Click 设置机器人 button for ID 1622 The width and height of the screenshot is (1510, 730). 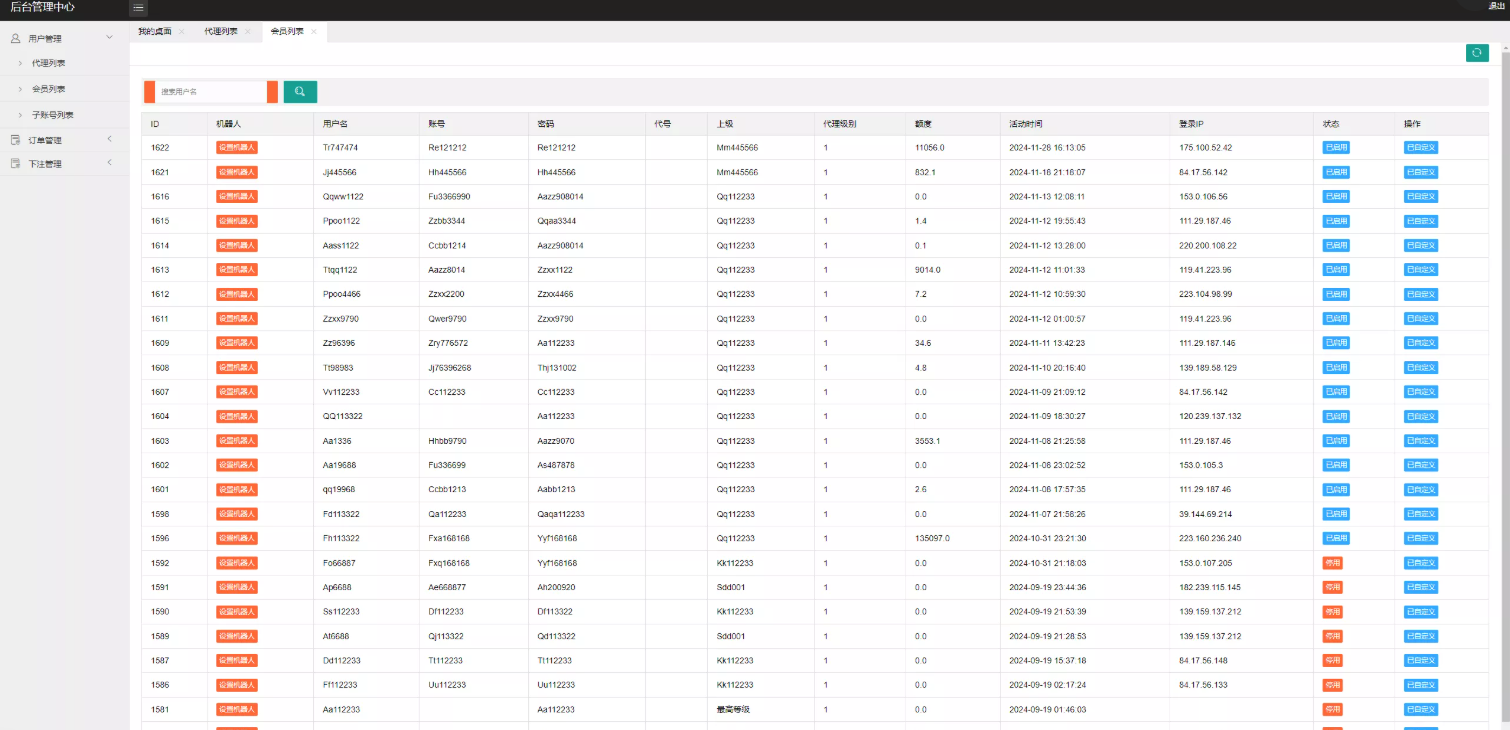click(x=237, y=147)
